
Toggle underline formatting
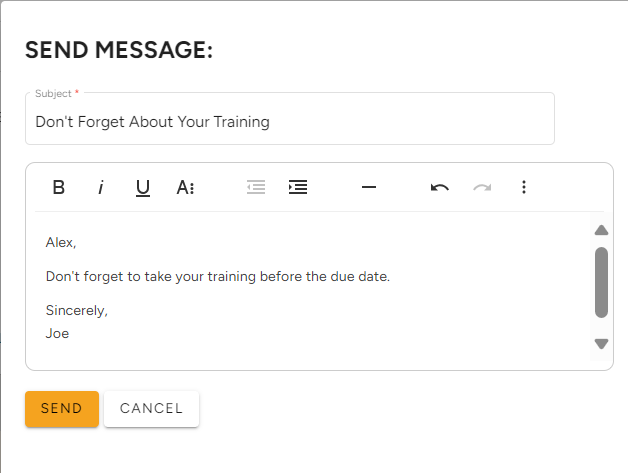143,187
